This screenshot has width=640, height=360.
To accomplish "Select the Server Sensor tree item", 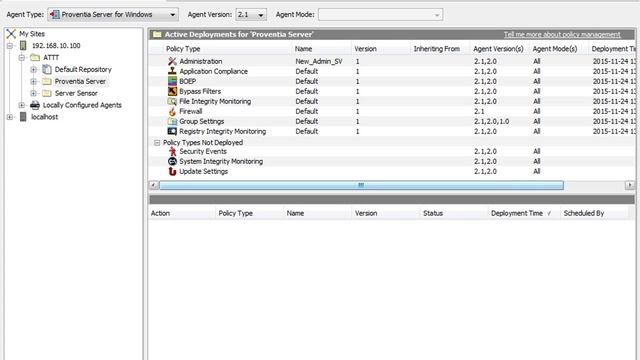I will 76,93.
